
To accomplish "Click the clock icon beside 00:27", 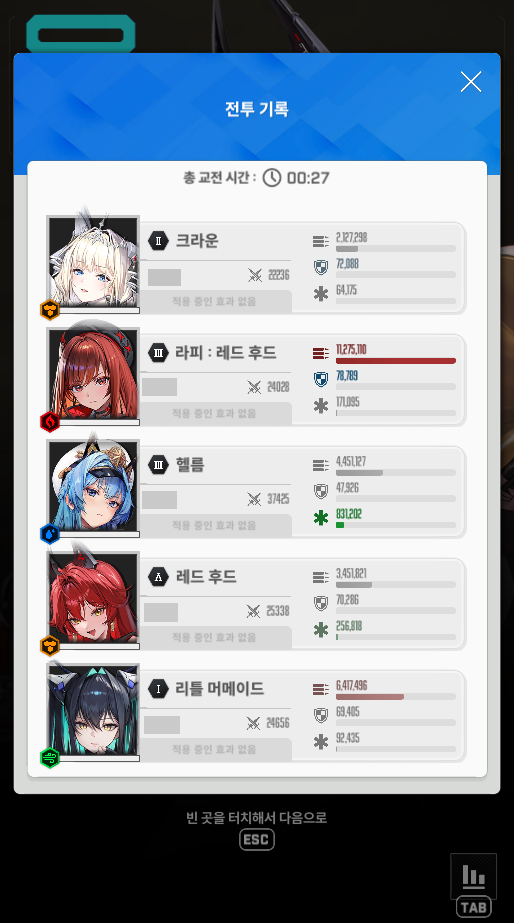I will click(x=271, y=177).
